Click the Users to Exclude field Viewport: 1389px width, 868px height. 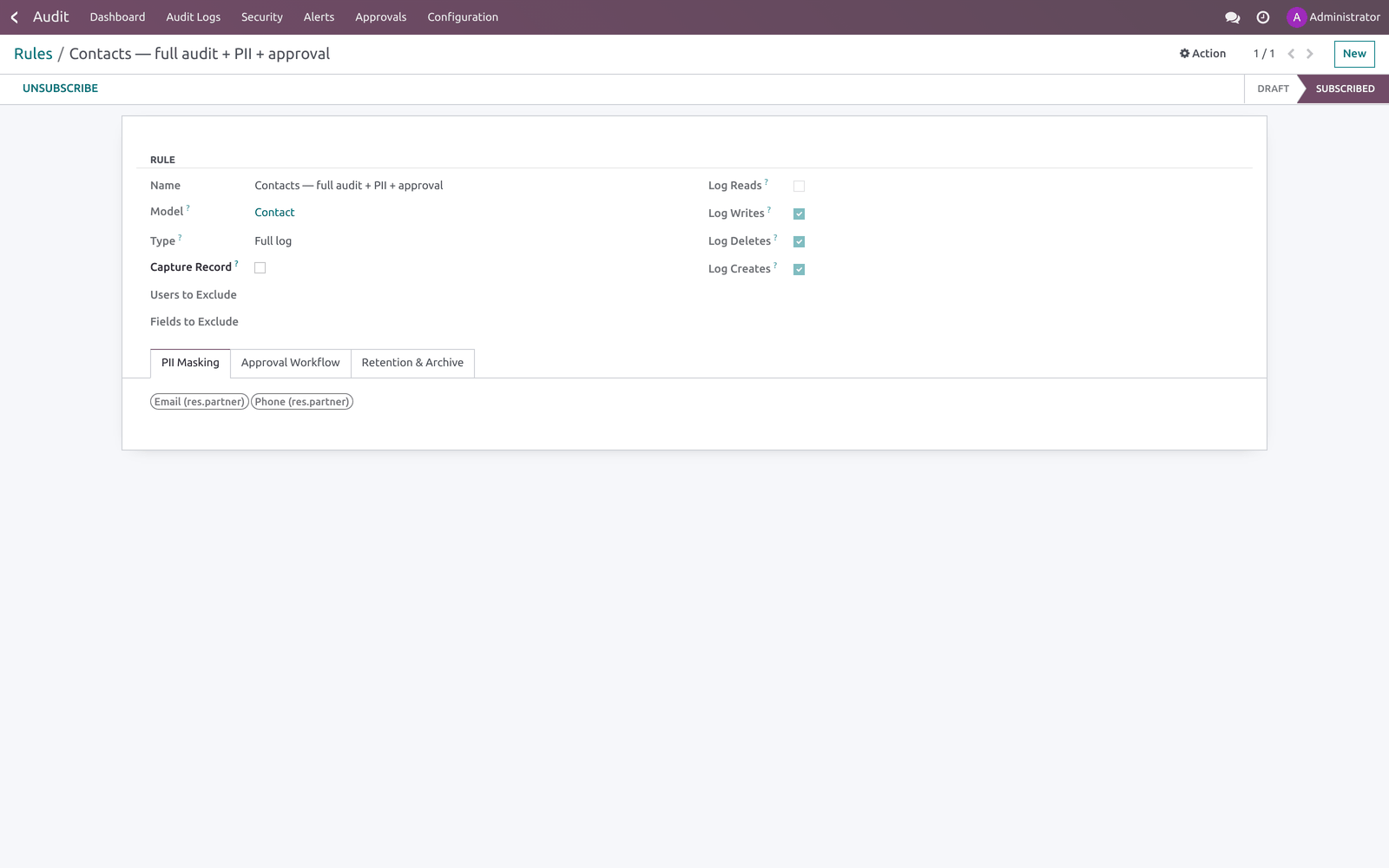(194, 295)
